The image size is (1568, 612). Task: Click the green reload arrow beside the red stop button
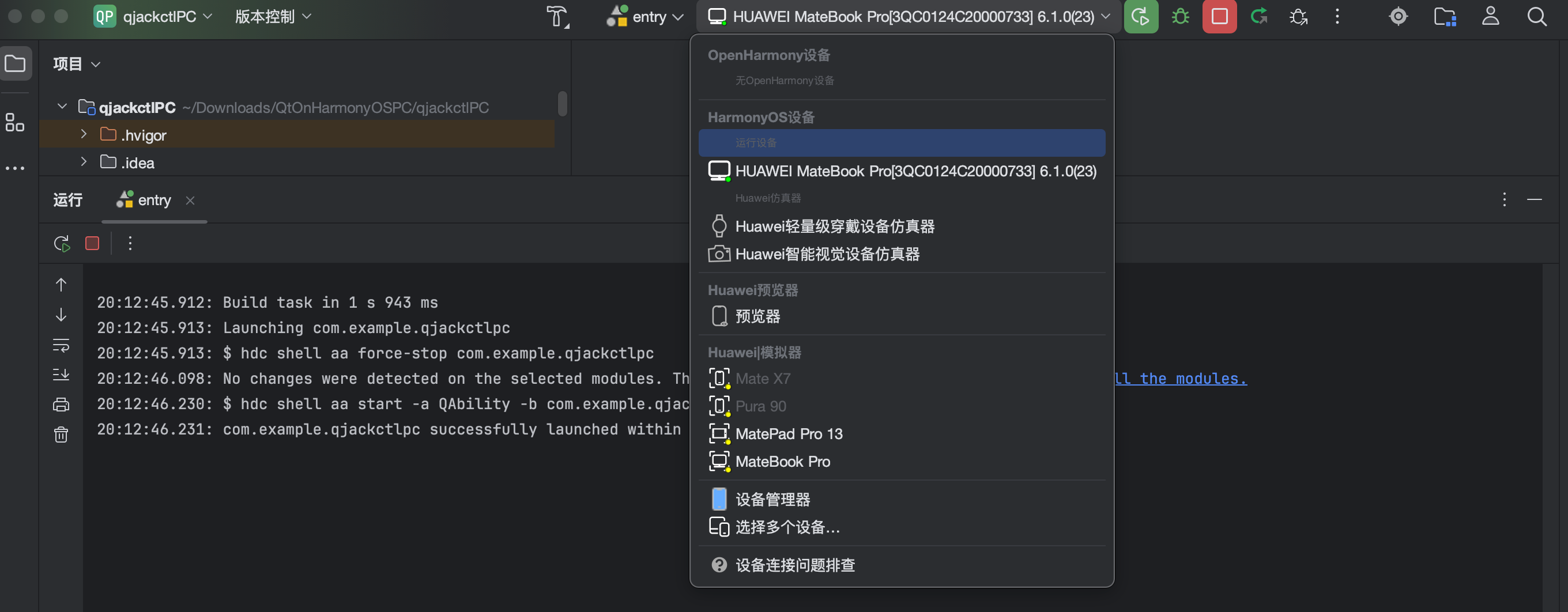pos(1259,17)
